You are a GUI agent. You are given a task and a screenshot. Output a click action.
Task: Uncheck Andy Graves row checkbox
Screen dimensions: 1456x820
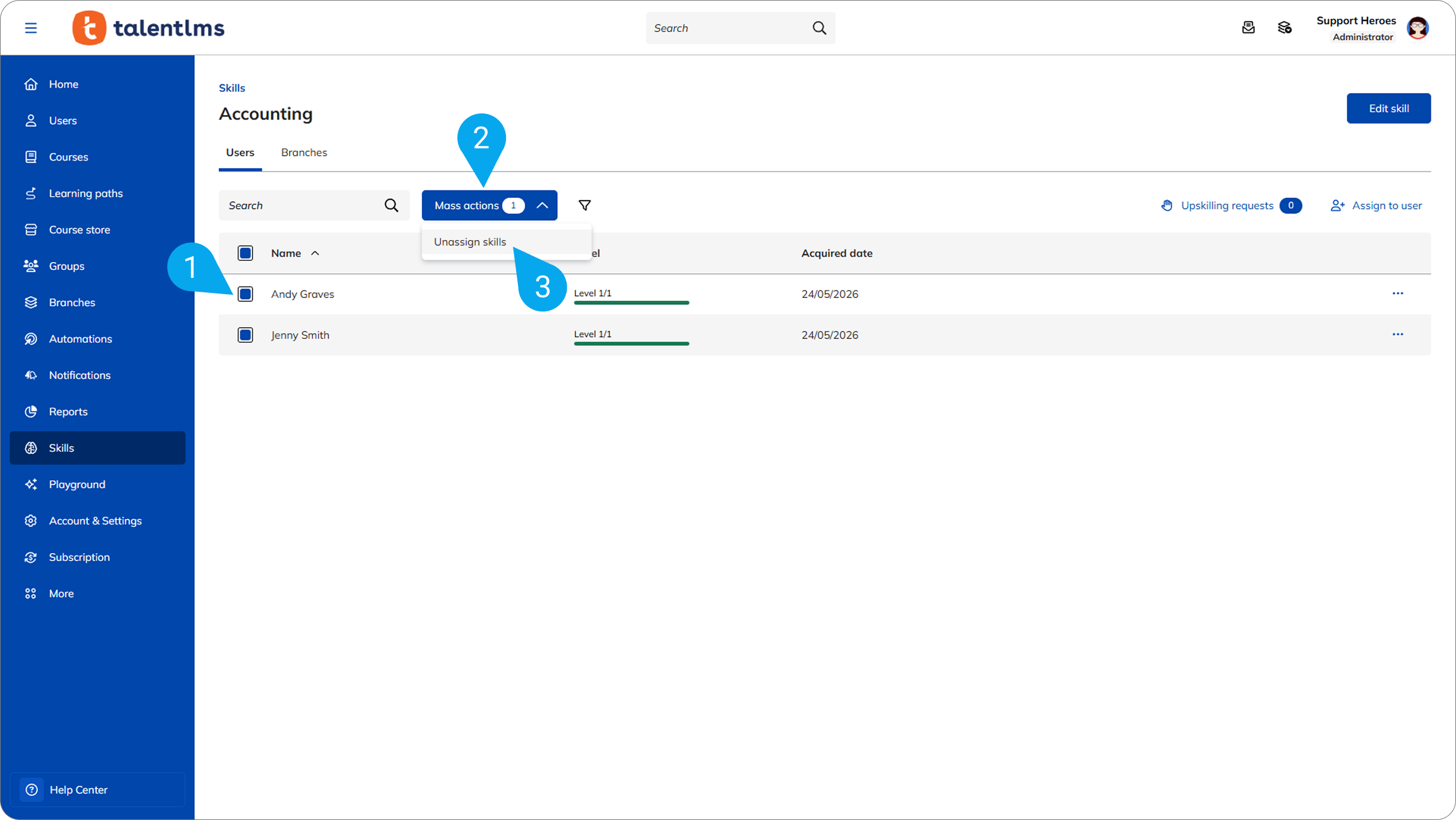coord(245,294)
